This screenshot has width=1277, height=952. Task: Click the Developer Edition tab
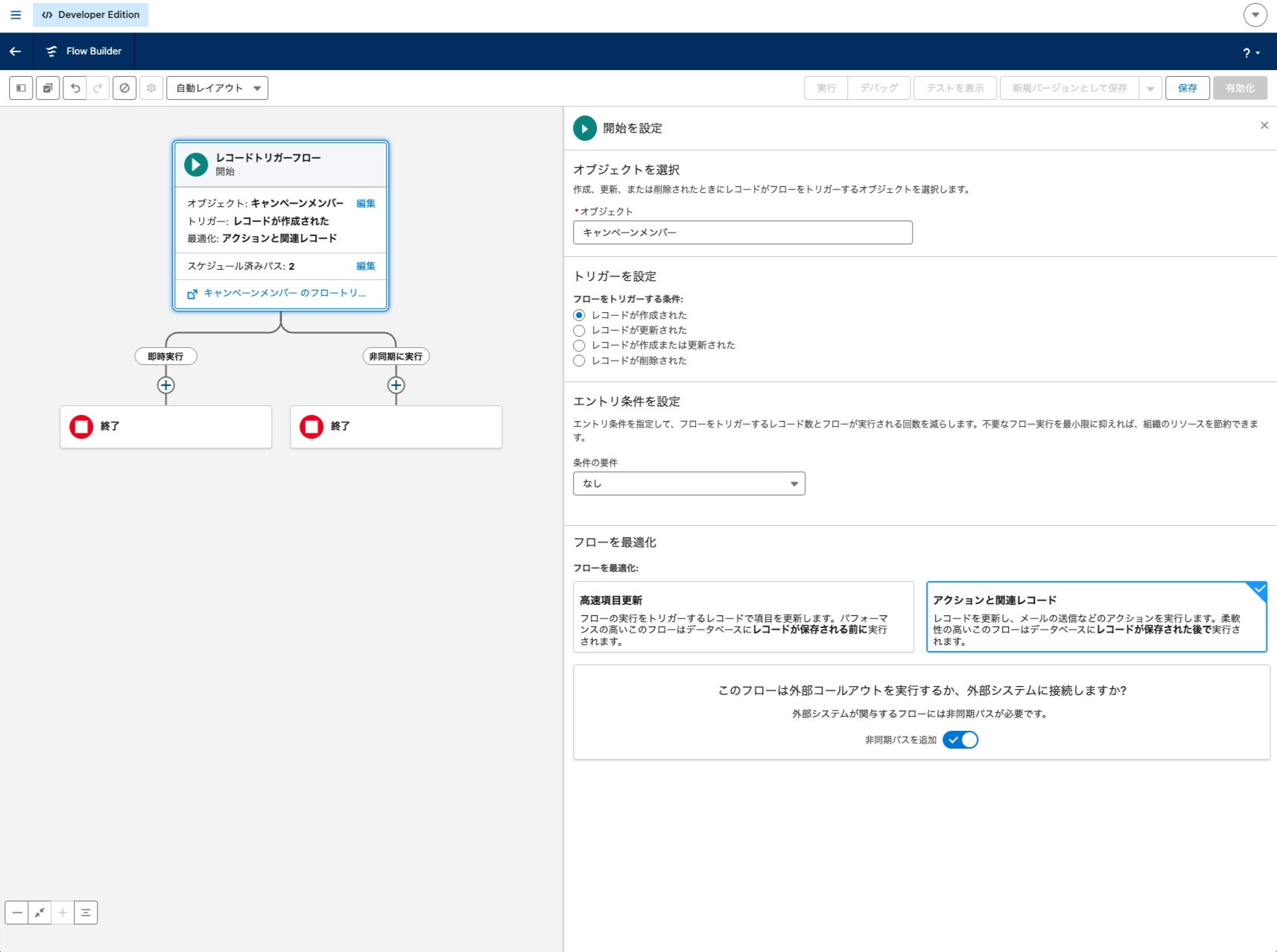click(x=91, y=15)
